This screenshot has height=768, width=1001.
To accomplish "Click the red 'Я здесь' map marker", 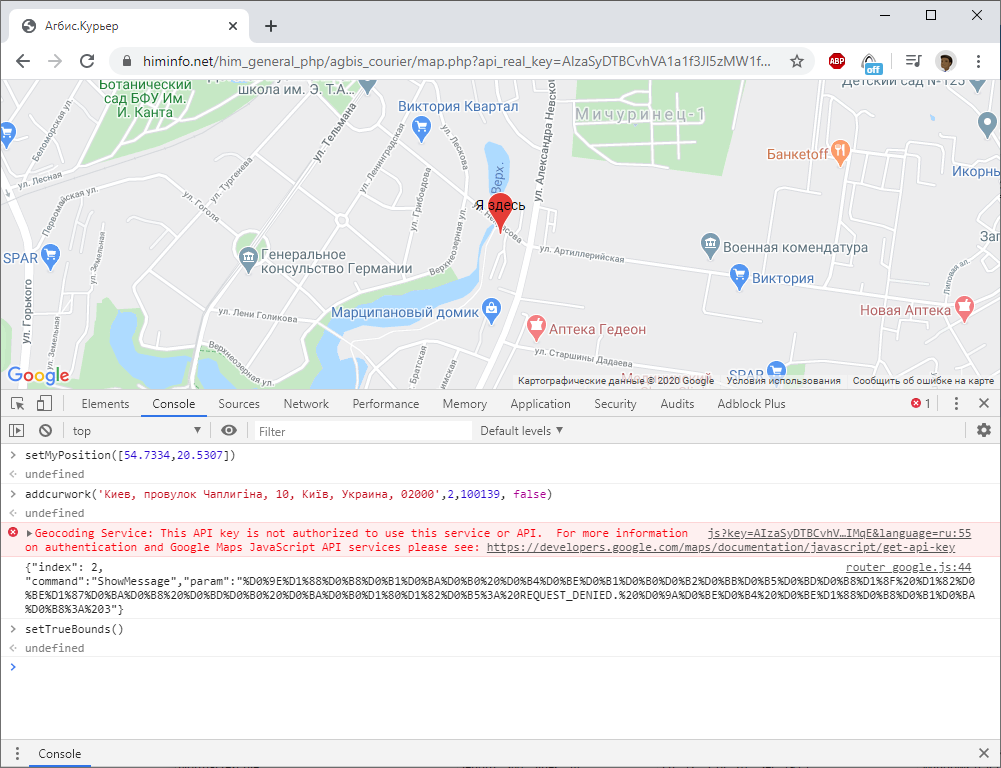I will pyautogui.click(x=500, y=213).
